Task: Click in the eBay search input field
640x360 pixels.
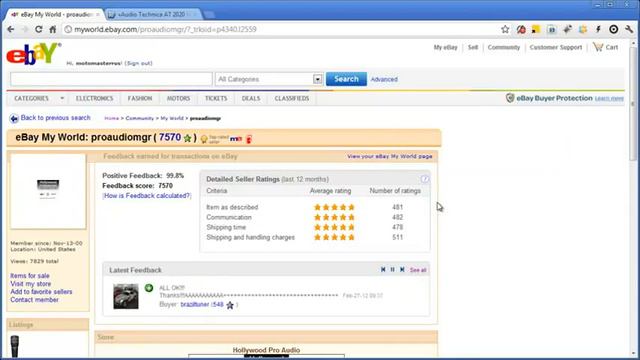Action: pyautogui.click(x=111, y=79)
